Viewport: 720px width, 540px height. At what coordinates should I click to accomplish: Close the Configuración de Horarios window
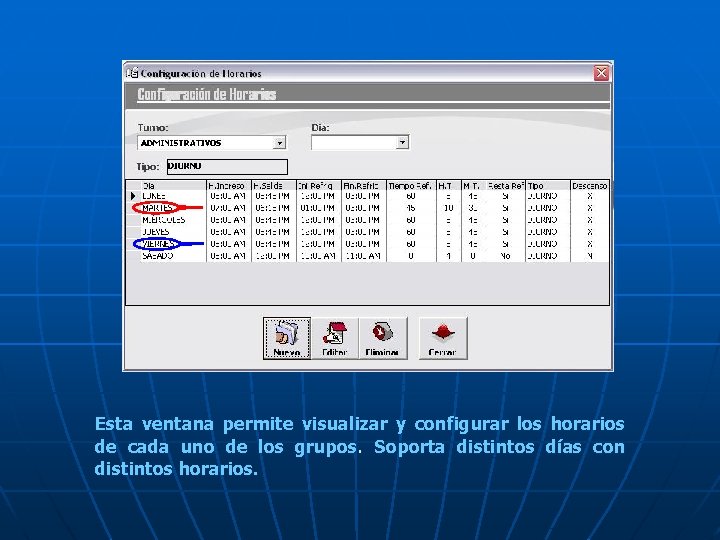601,73
